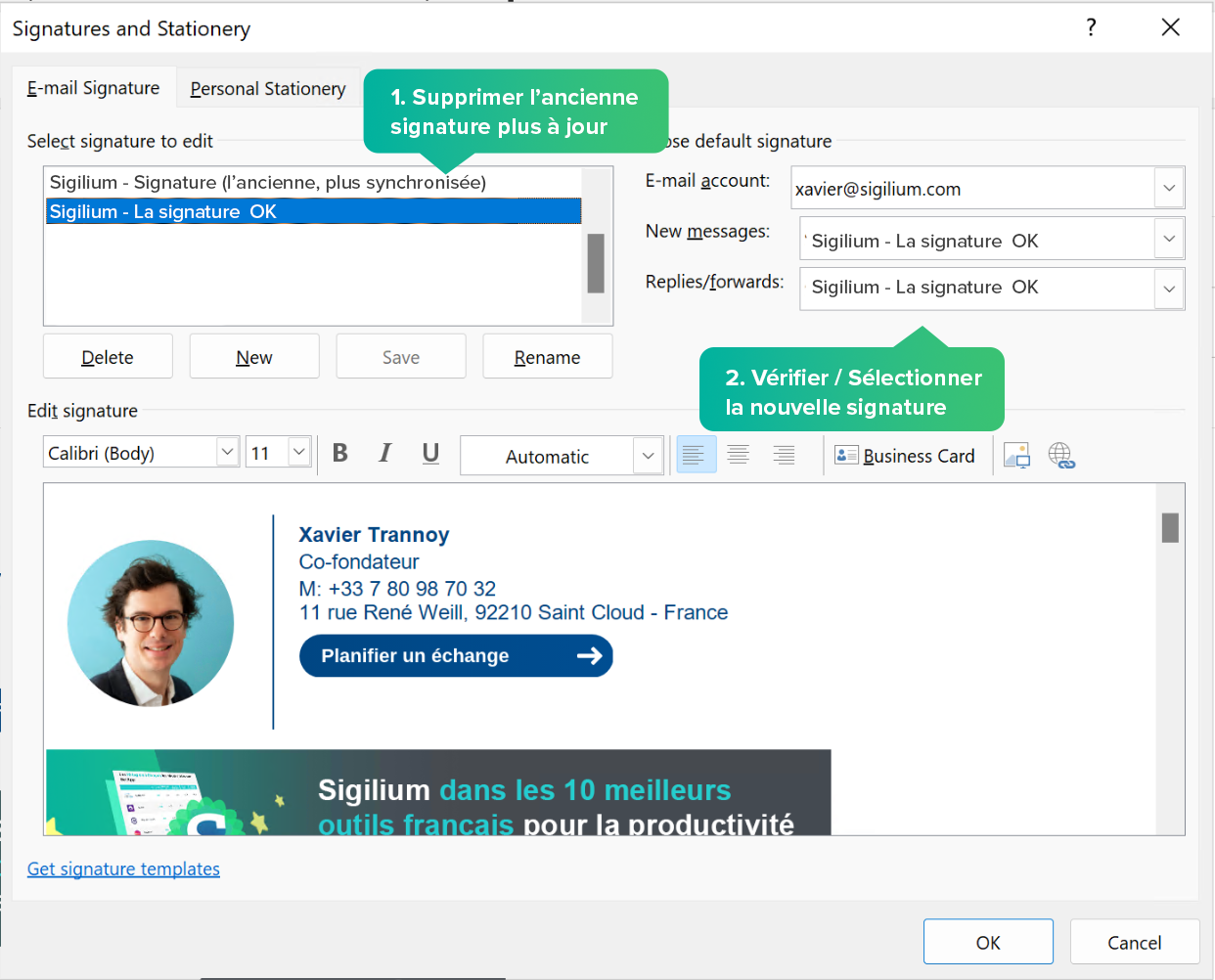Click the Planifier un échange button in signature
1215x980 pixels.
pyautogui.click(x=456, y=655)
